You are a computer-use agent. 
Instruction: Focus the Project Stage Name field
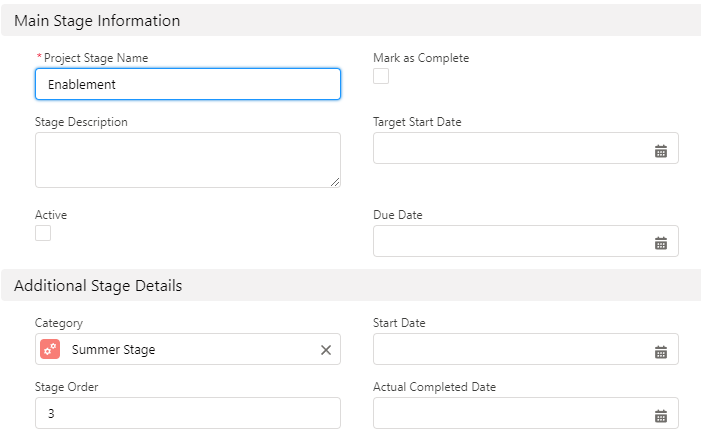pyautogui.click(x=187, y=84)
